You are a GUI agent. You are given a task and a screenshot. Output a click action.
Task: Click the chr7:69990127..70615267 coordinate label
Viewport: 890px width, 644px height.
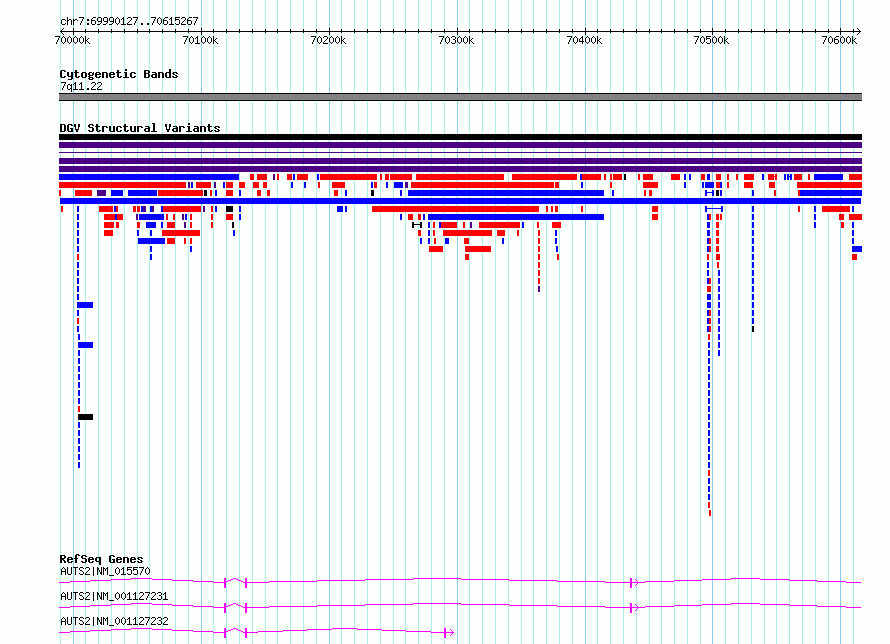[129, 21]
